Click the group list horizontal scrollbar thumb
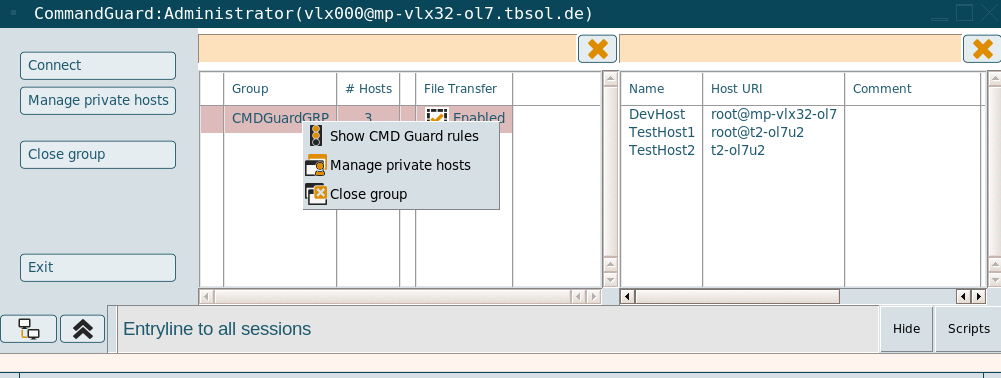Screen dimensions: 1001x378 pos(392,297)
